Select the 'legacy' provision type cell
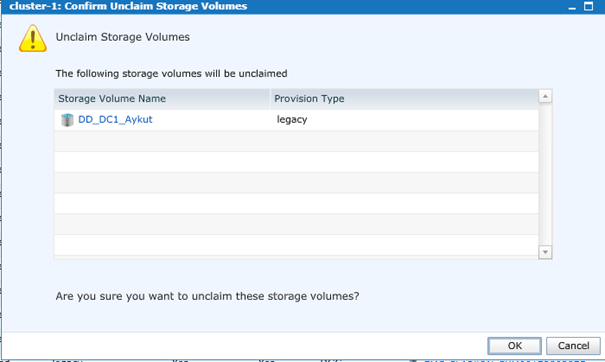The width and height of the screenshot is (605, 362). pos(292,120)
